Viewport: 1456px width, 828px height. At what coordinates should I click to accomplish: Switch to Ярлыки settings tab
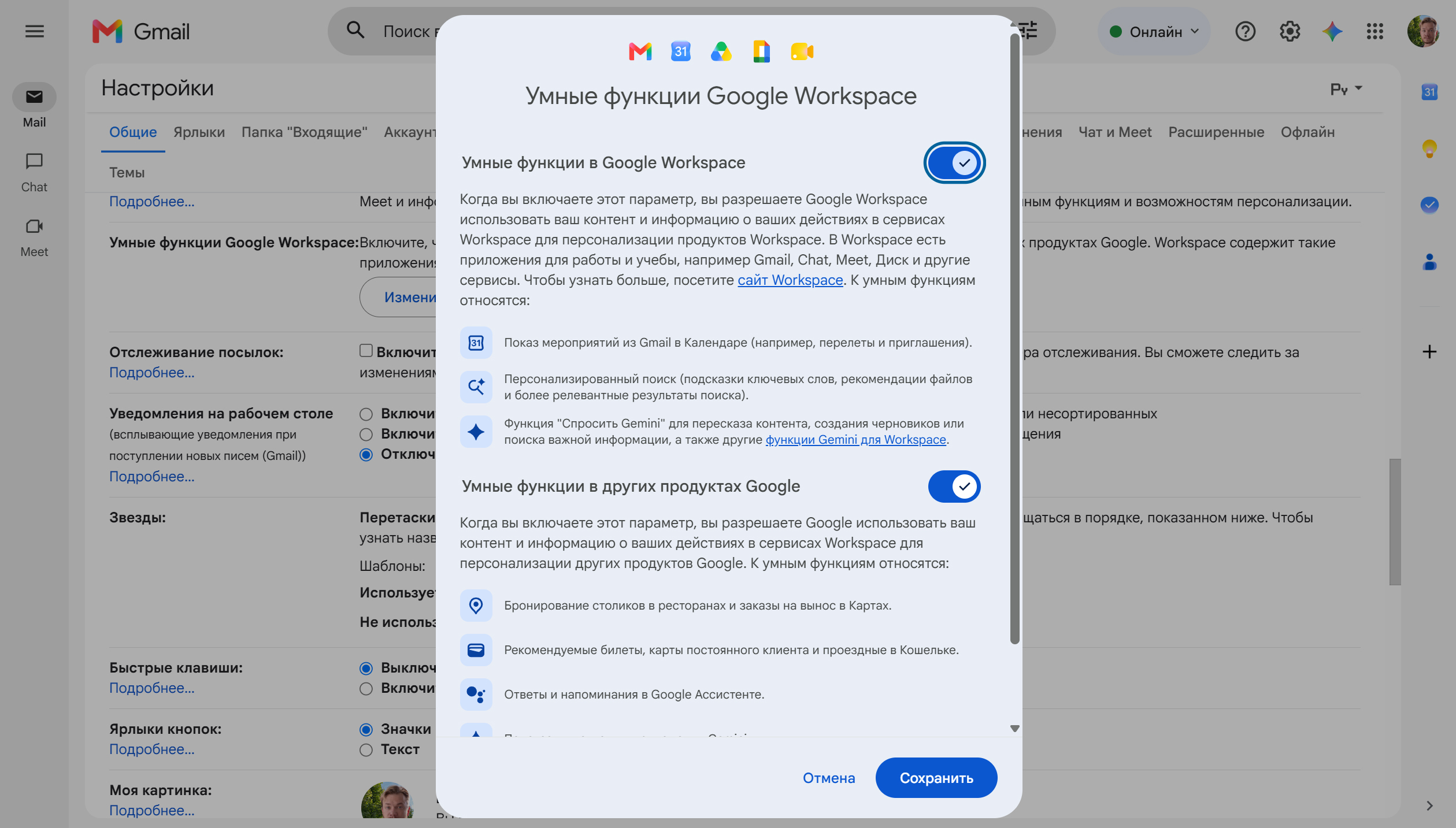click(x=199, y=132)
